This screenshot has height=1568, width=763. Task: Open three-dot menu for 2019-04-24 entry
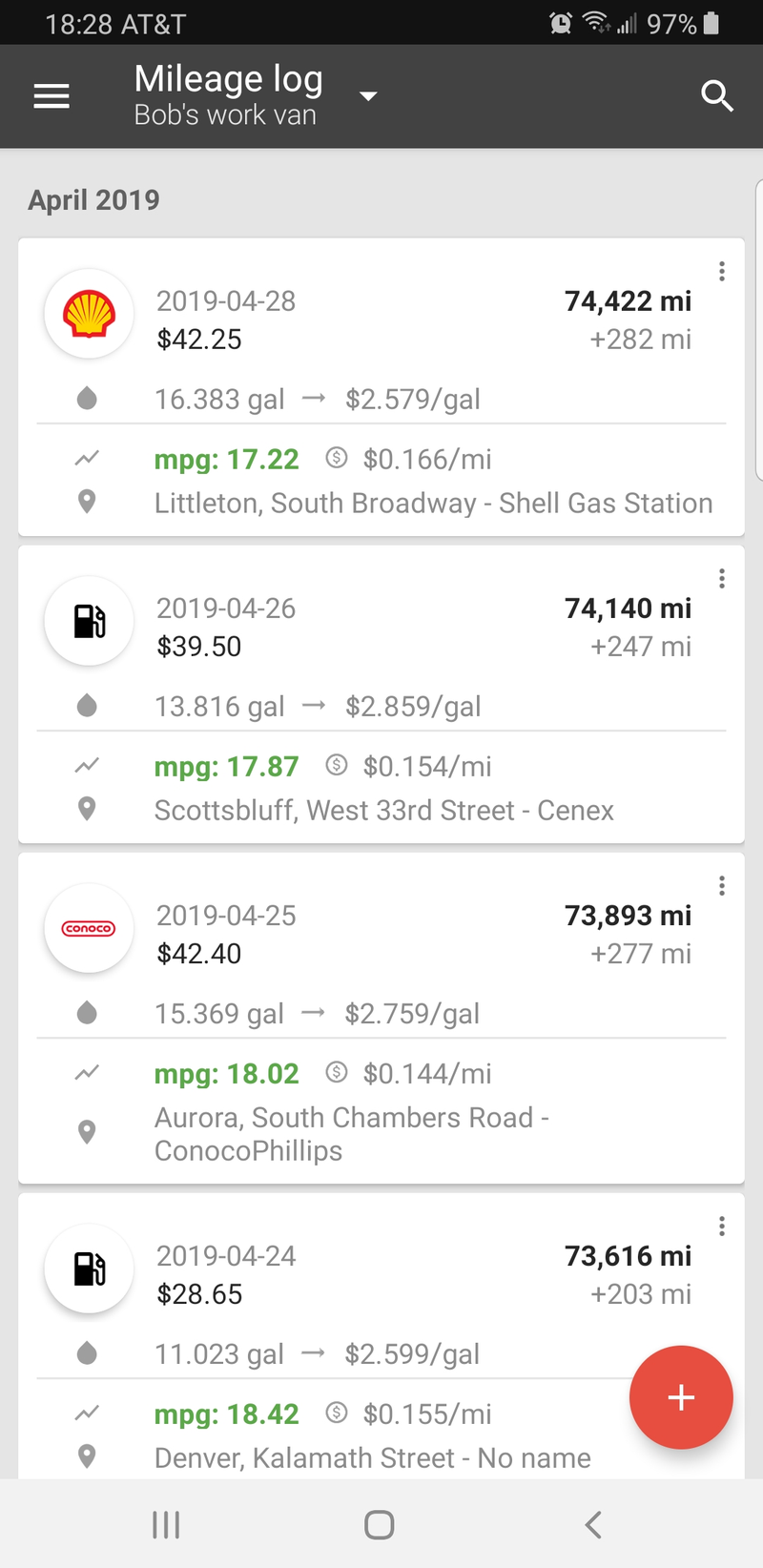722,1227
